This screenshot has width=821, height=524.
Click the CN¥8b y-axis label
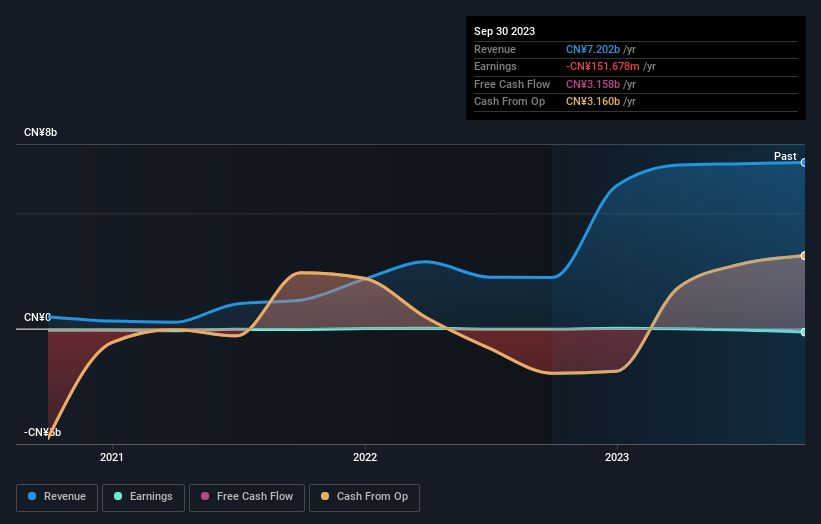[x=40, y=132]
